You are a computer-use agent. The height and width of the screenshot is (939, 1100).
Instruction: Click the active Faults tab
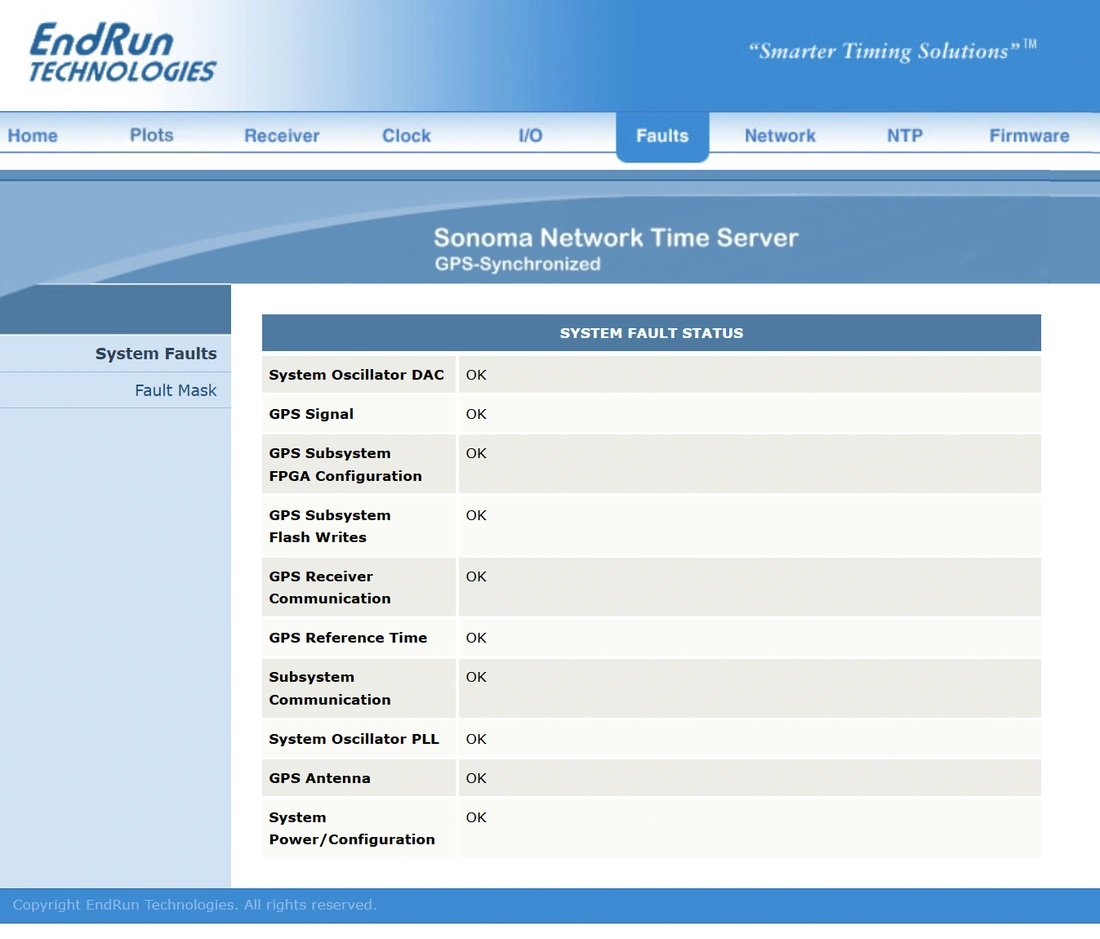pos(662,136)
